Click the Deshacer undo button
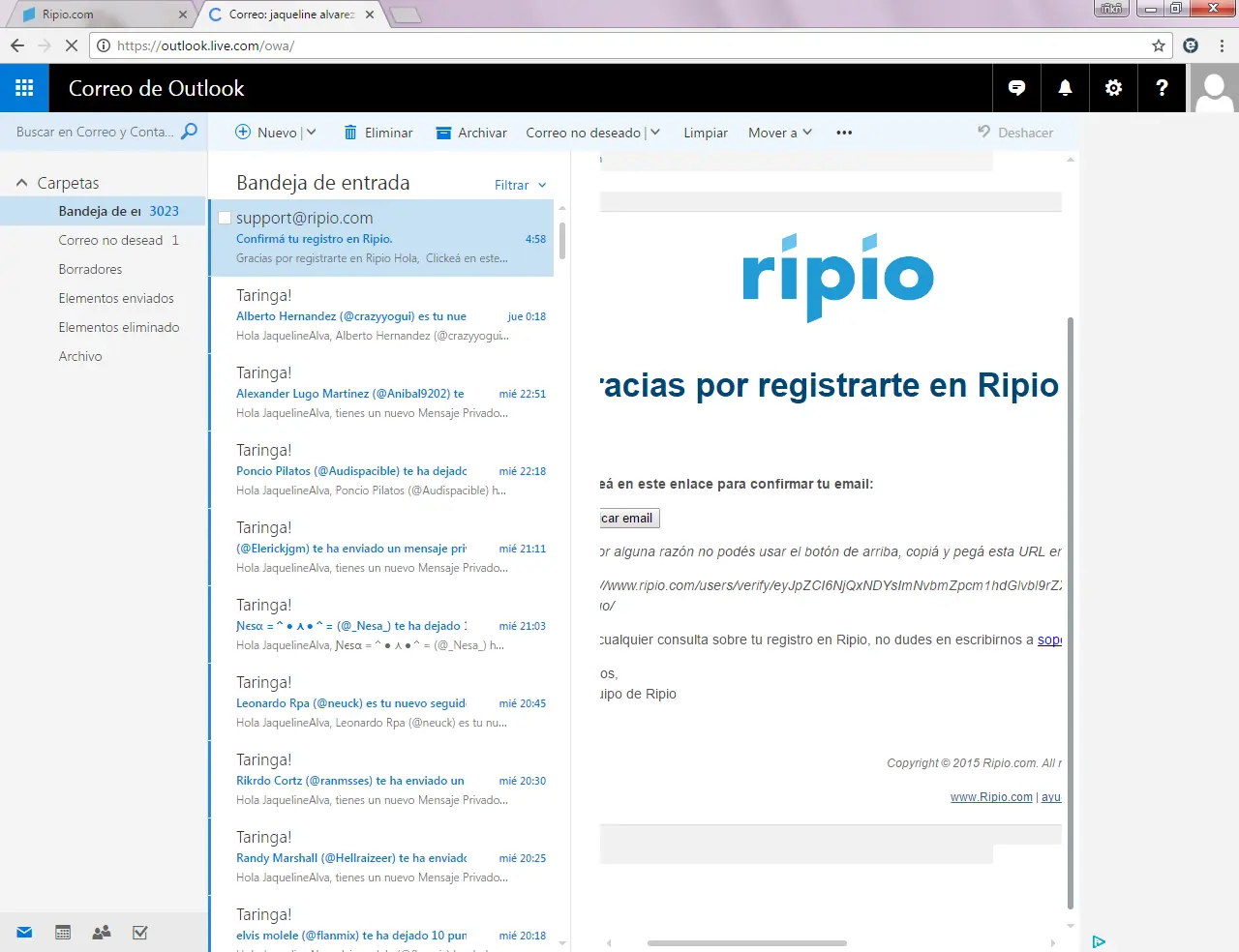 (1015, 133)
